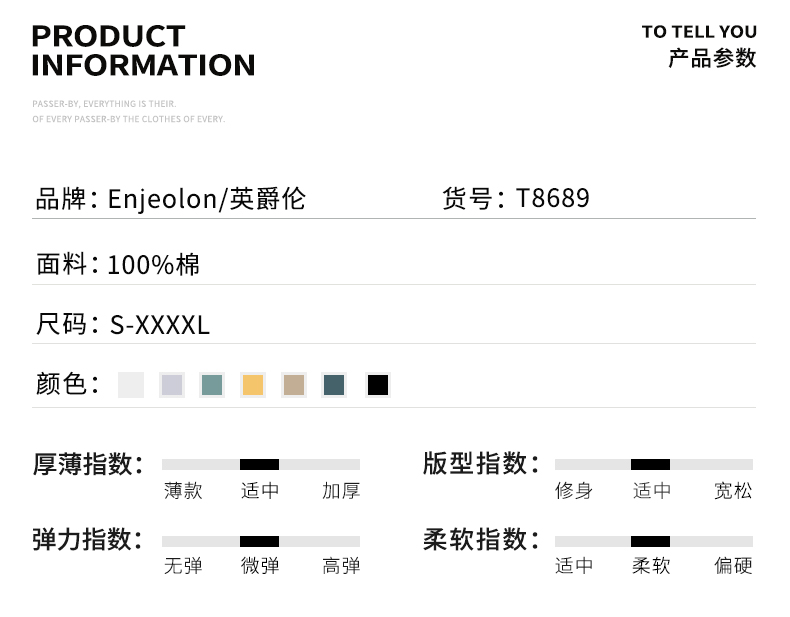The height and width of the screenshot is (617, 790).
Task: Pick the sage green color swatch
Action: point(212,385)
